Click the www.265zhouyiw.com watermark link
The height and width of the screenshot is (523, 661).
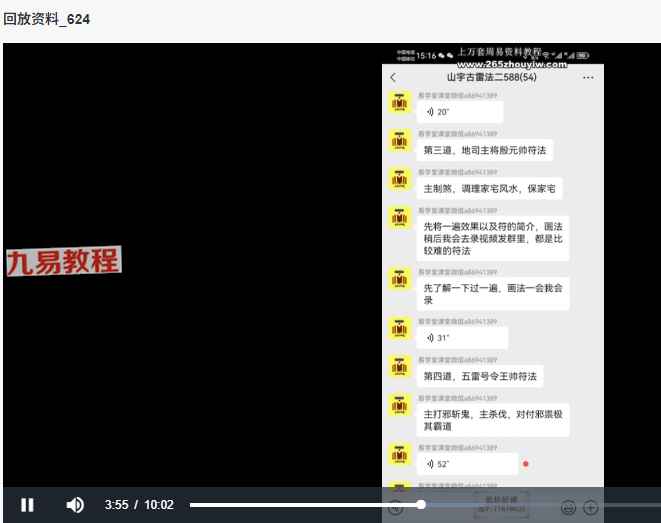[497, 64]
